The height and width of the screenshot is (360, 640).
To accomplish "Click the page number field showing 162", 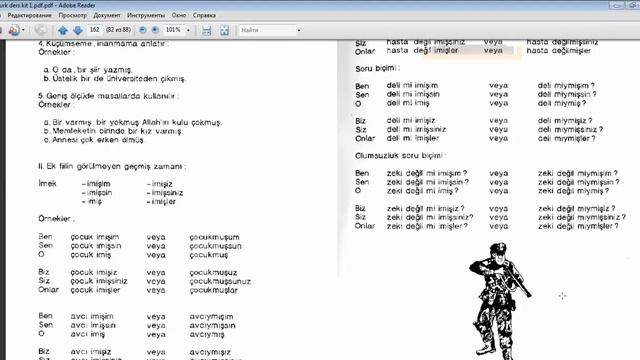I will click(94, 30).
